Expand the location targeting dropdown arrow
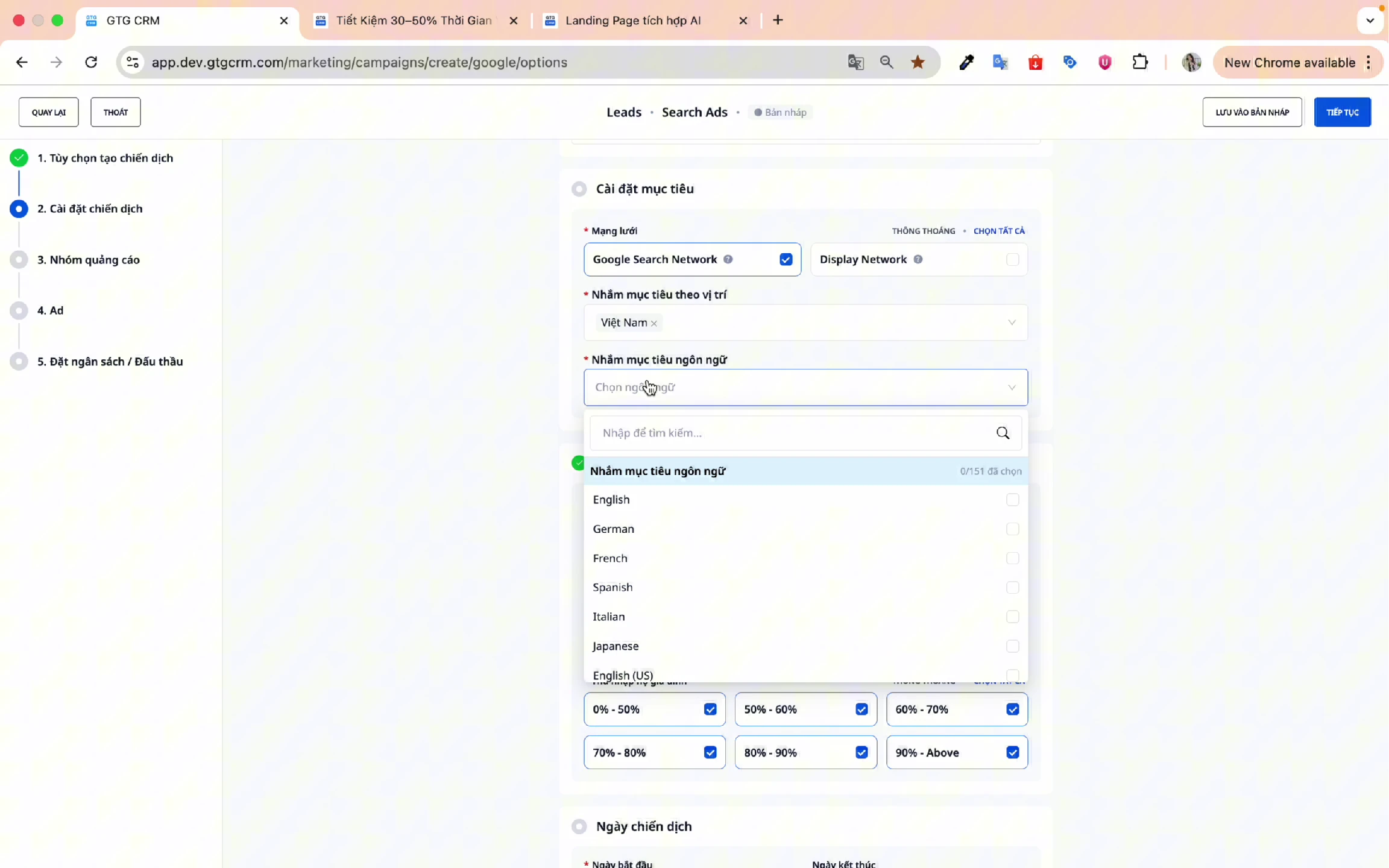Screen dimensions: 1389x868 1012,322
